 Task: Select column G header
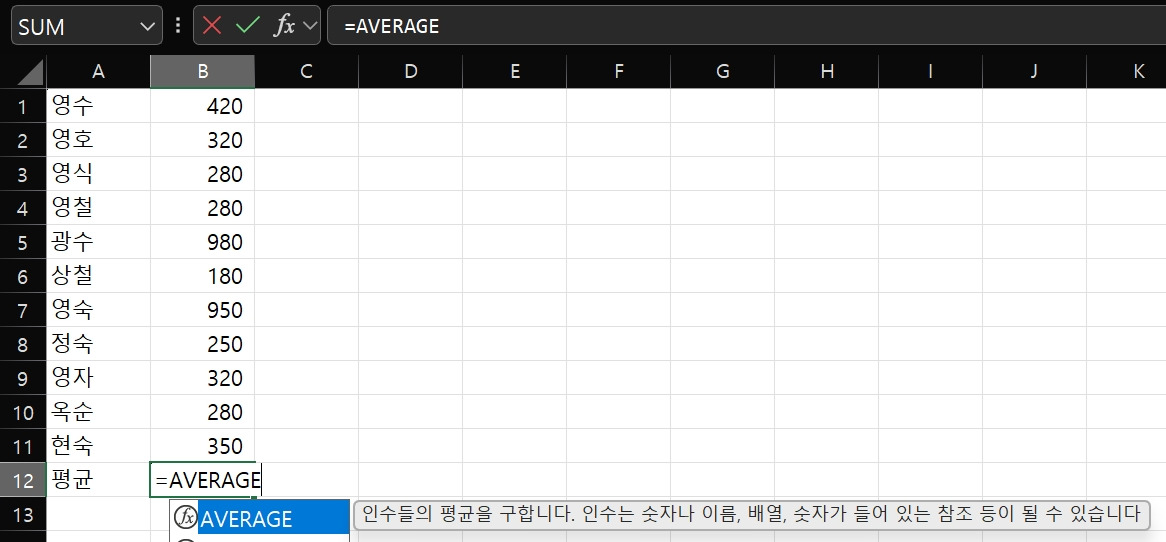[723, 71]
